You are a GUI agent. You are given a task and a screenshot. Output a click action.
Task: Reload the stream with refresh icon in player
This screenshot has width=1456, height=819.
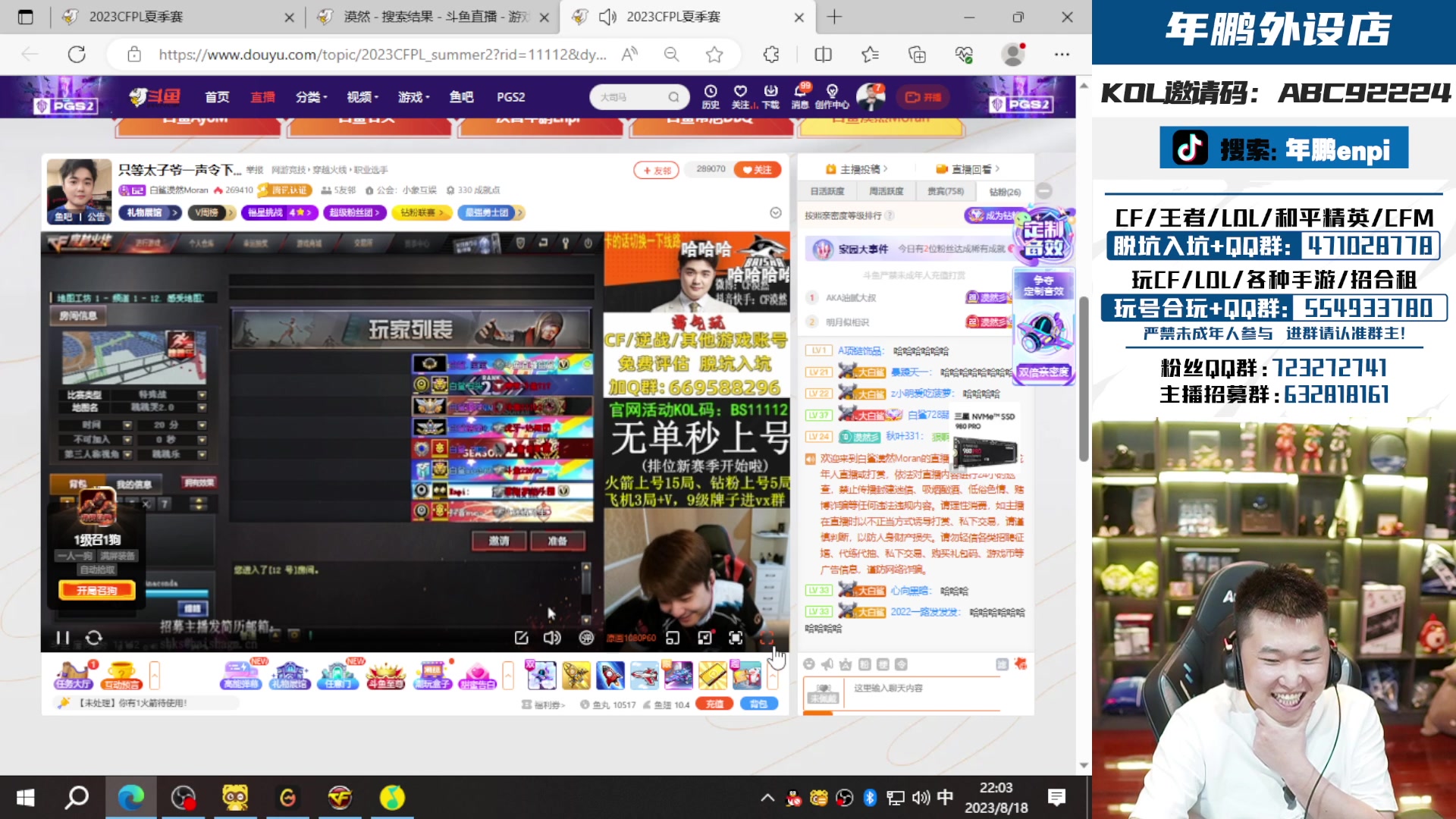pos(94,638)
